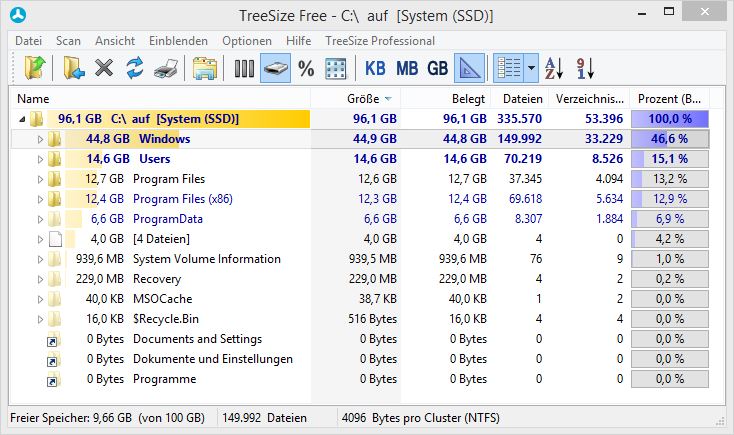Screen dimensions: 734x435
Task: Expand the [4 Dateien] node
Action: pyautogui.click(x=40, y=239)
